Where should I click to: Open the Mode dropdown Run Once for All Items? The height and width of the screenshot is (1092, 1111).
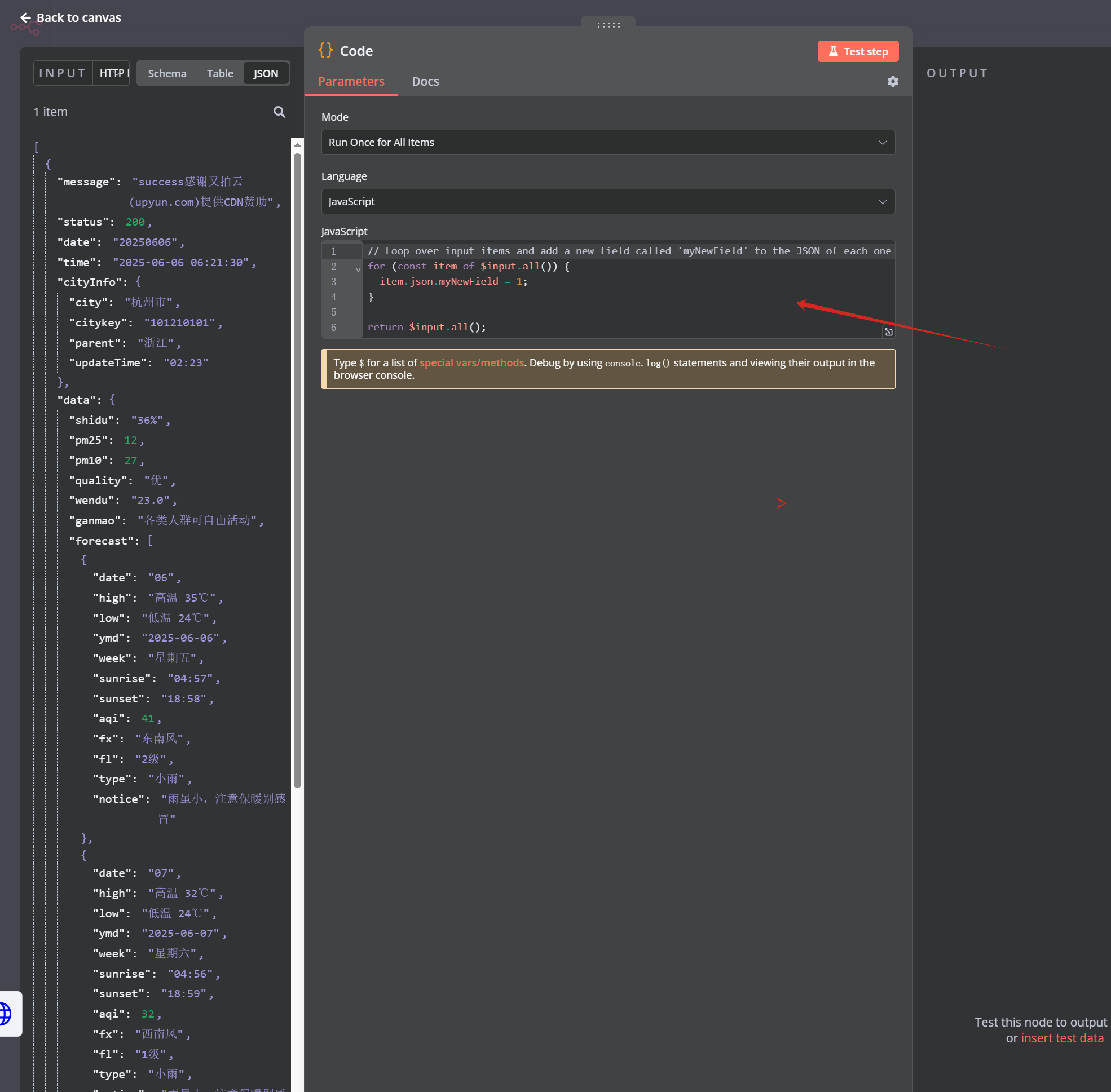coord(608,142)
